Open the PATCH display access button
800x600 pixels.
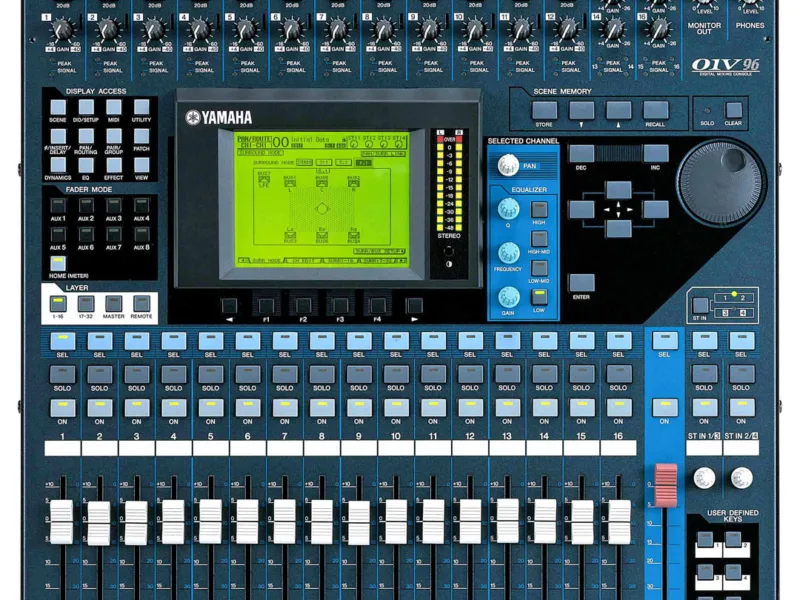(141, 136)
